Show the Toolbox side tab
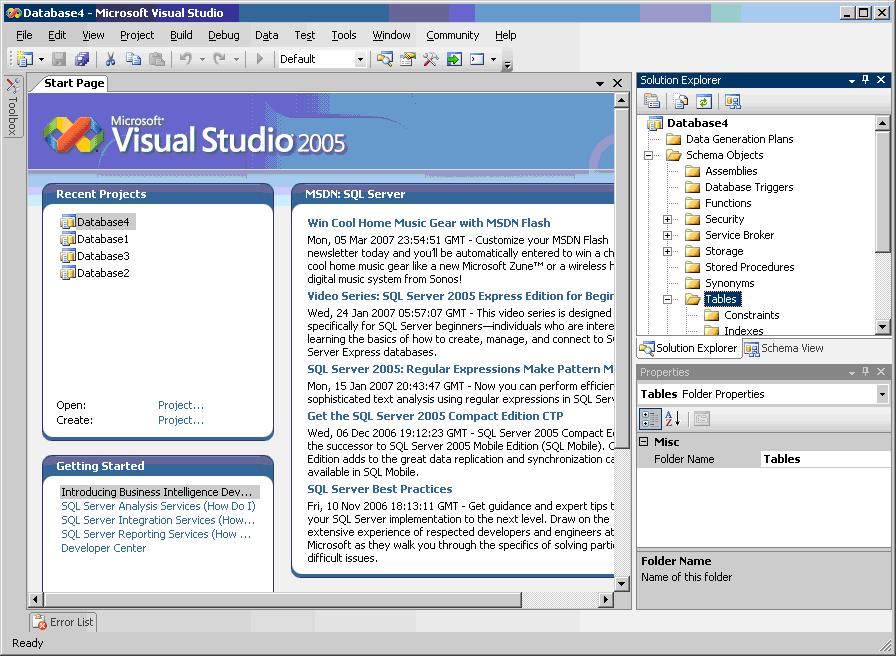 tap(13, 107)
